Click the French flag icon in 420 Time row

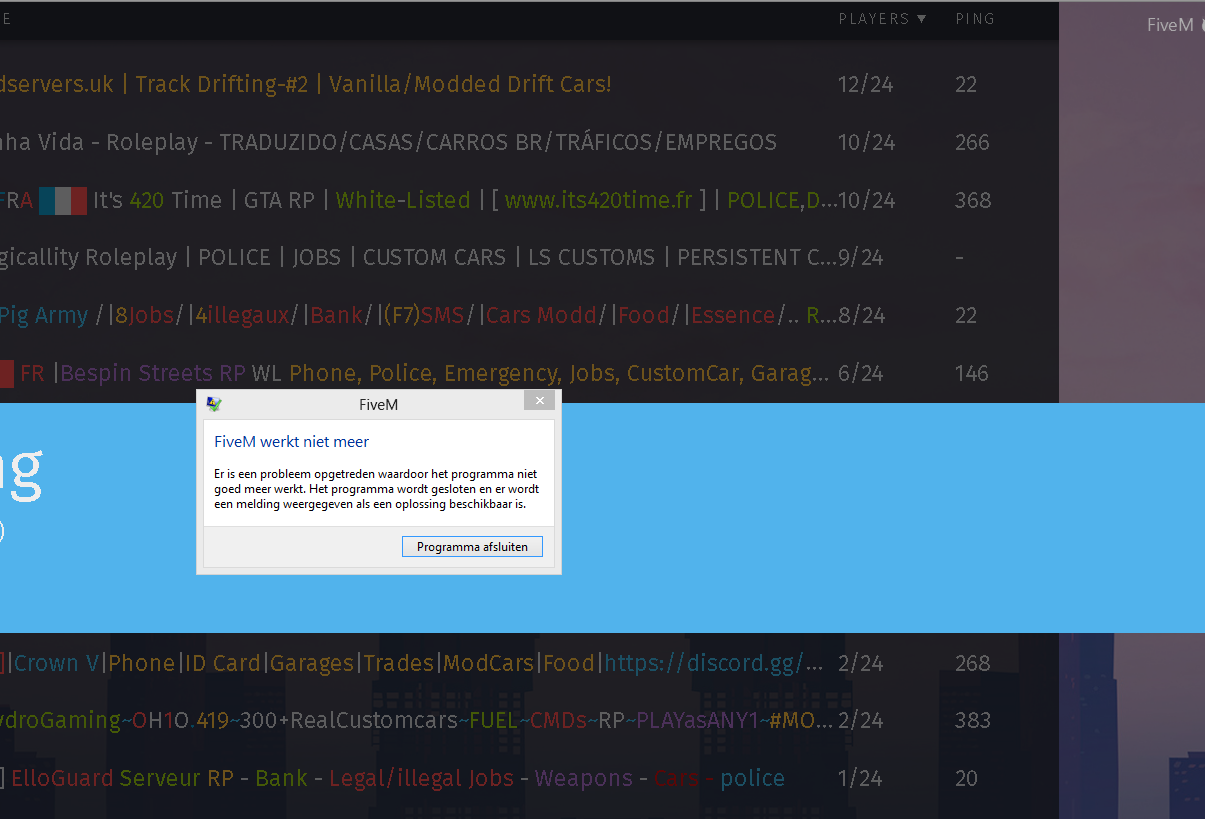click(x=63, y=200)
